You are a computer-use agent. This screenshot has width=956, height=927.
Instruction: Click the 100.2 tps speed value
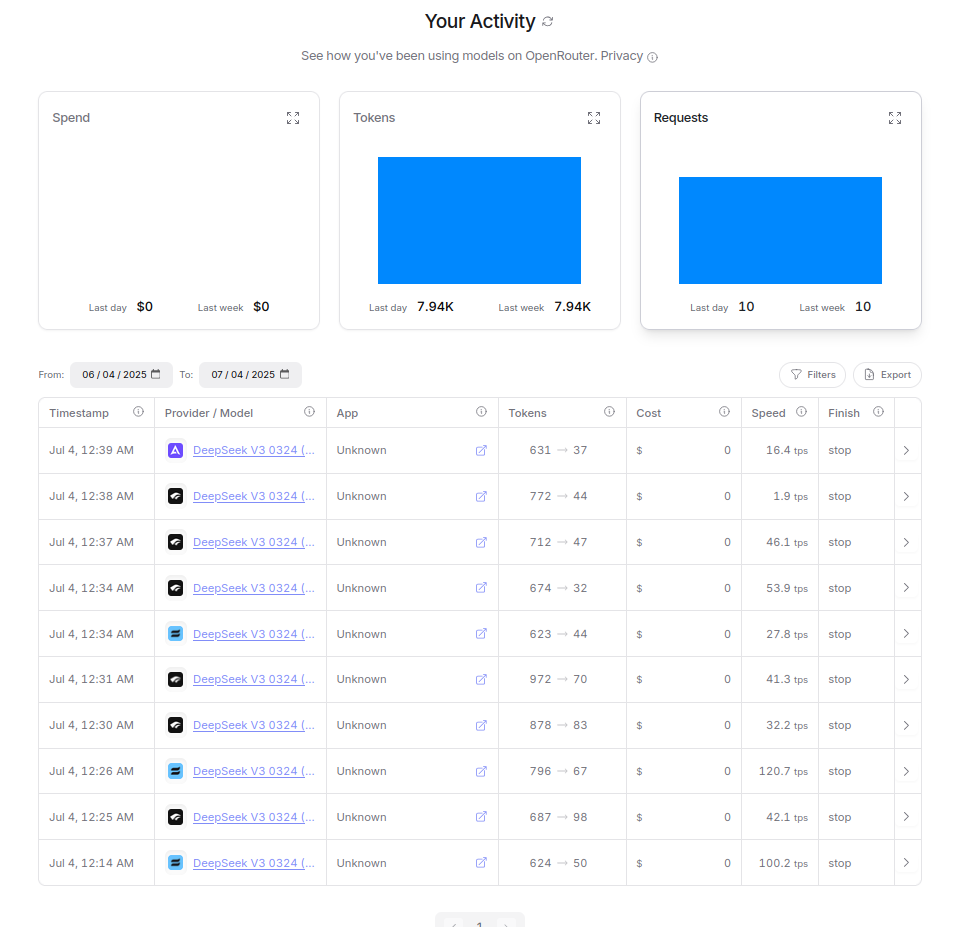tap(783, 863)
